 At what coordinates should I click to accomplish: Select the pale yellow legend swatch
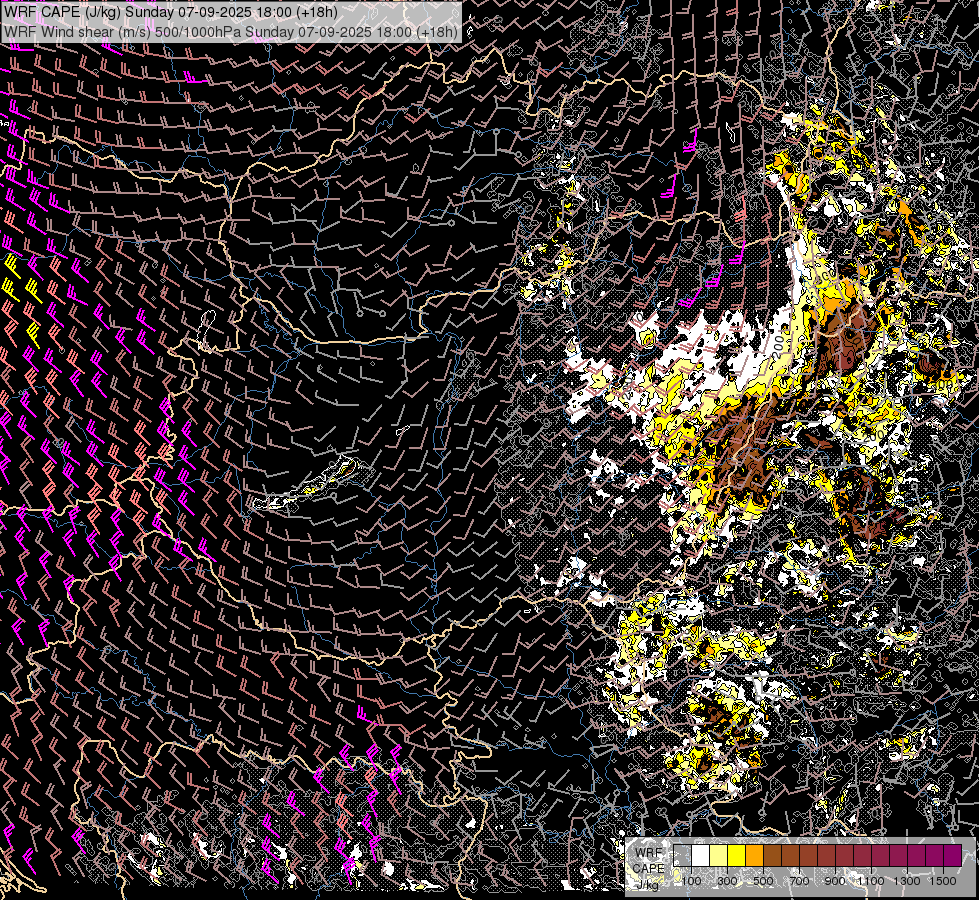719,855
